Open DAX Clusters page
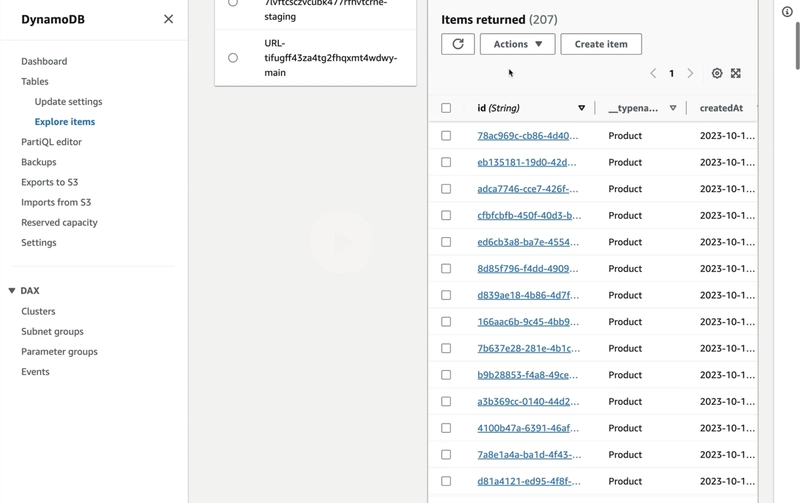Screen dimensions: 800x503 coord(38,311)
